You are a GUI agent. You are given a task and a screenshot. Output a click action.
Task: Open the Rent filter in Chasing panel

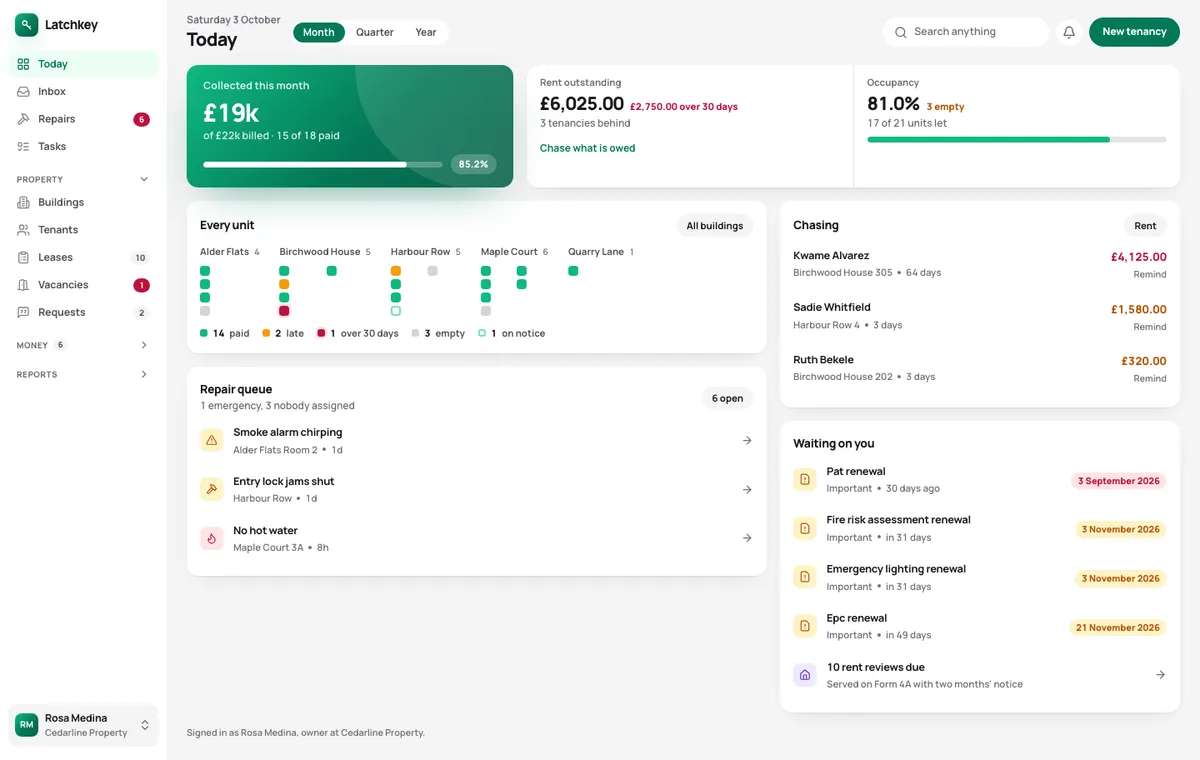click(x=1145, y=226)
